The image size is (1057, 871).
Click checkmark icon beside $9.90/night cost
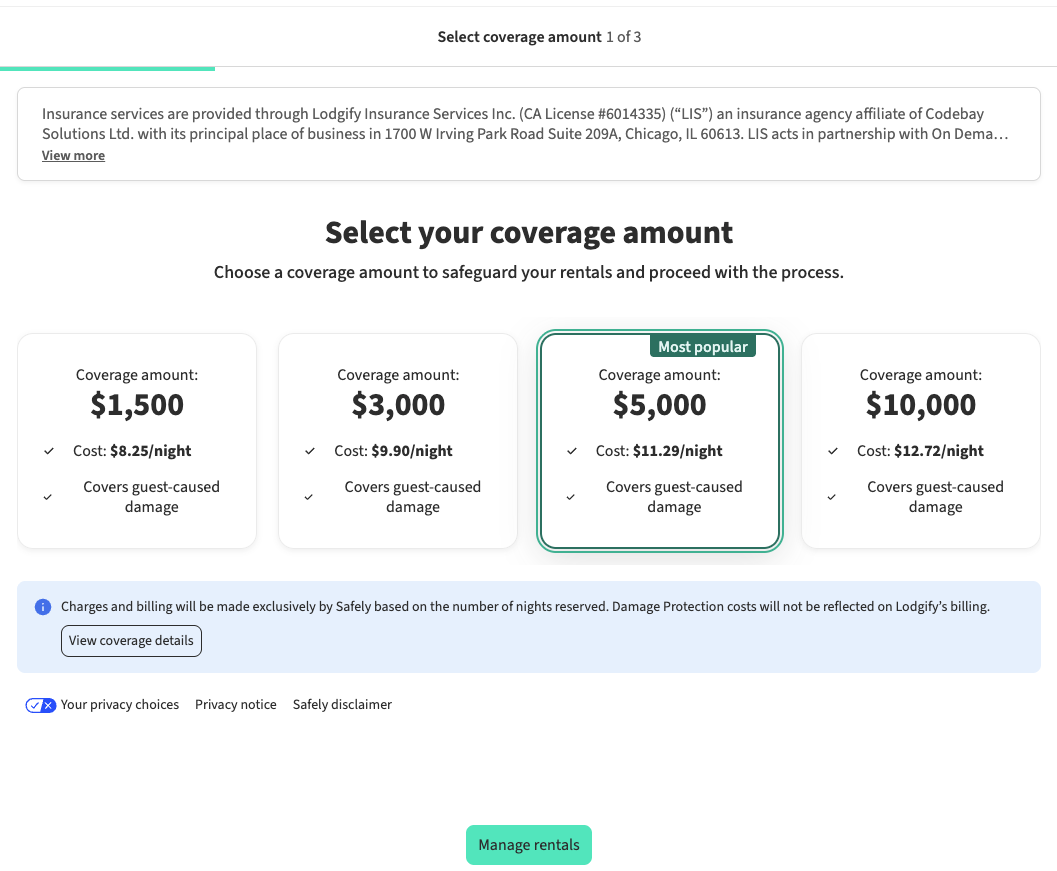click(310, 452)
